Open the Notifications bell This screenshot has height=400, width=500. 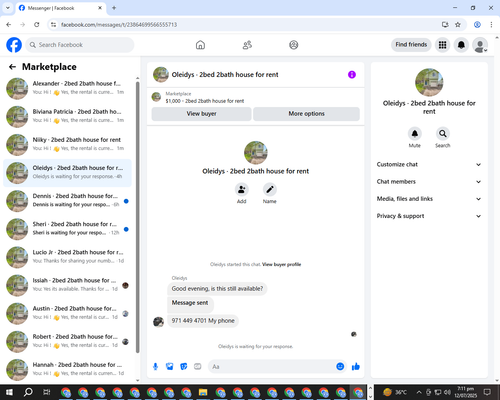[461, 45]
